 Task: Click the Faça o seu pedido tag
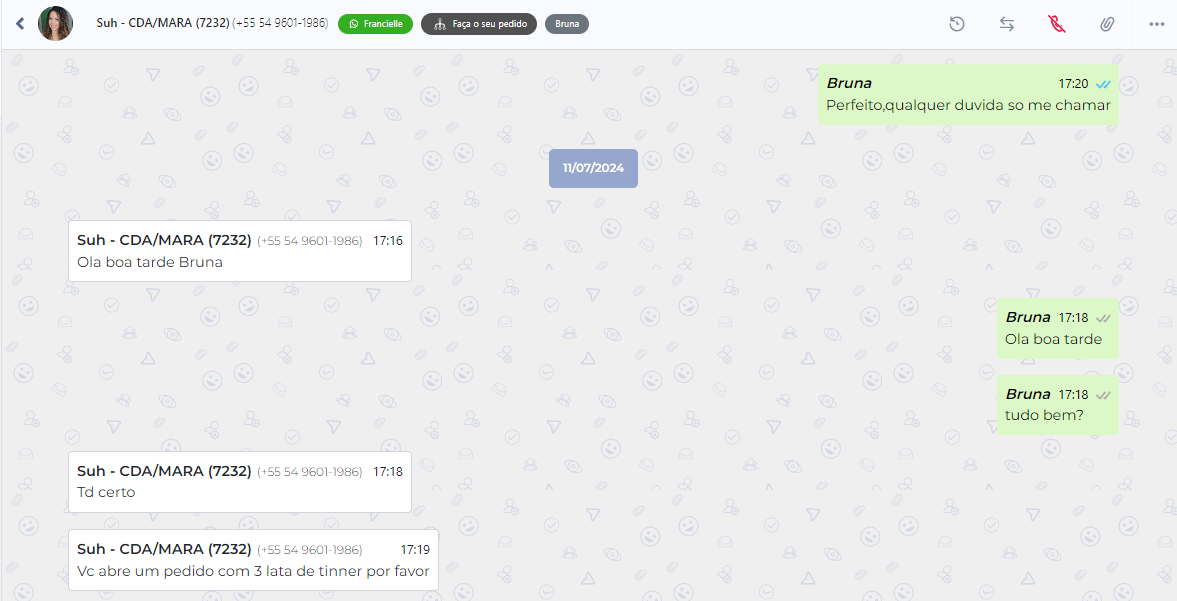[x=479, y=24]
